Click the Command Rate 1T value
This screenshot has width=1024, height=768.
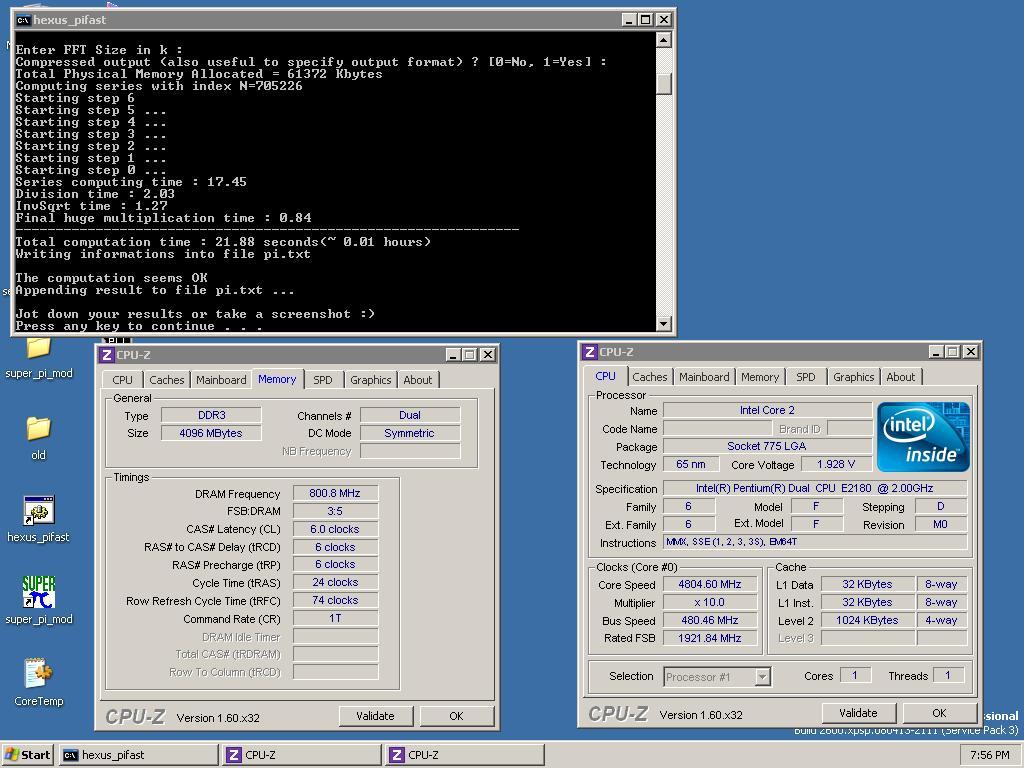click(x=335, y=618)
